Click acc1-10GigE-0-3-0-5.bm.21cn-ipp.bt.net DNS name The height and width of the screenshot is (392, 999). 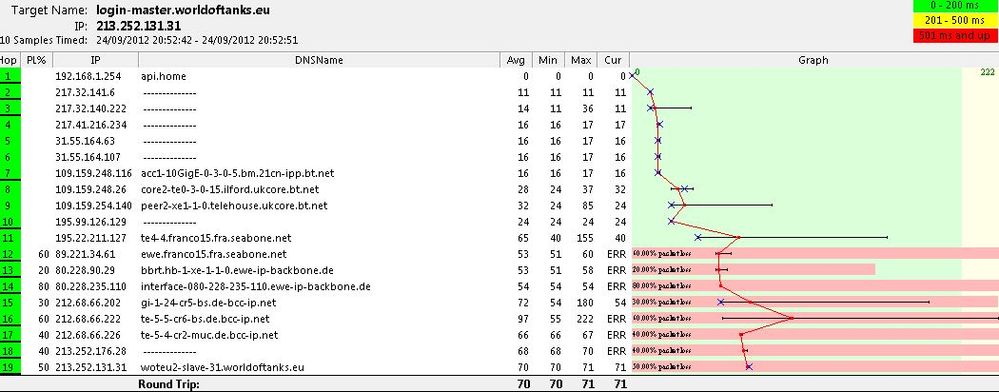point(237,173)
